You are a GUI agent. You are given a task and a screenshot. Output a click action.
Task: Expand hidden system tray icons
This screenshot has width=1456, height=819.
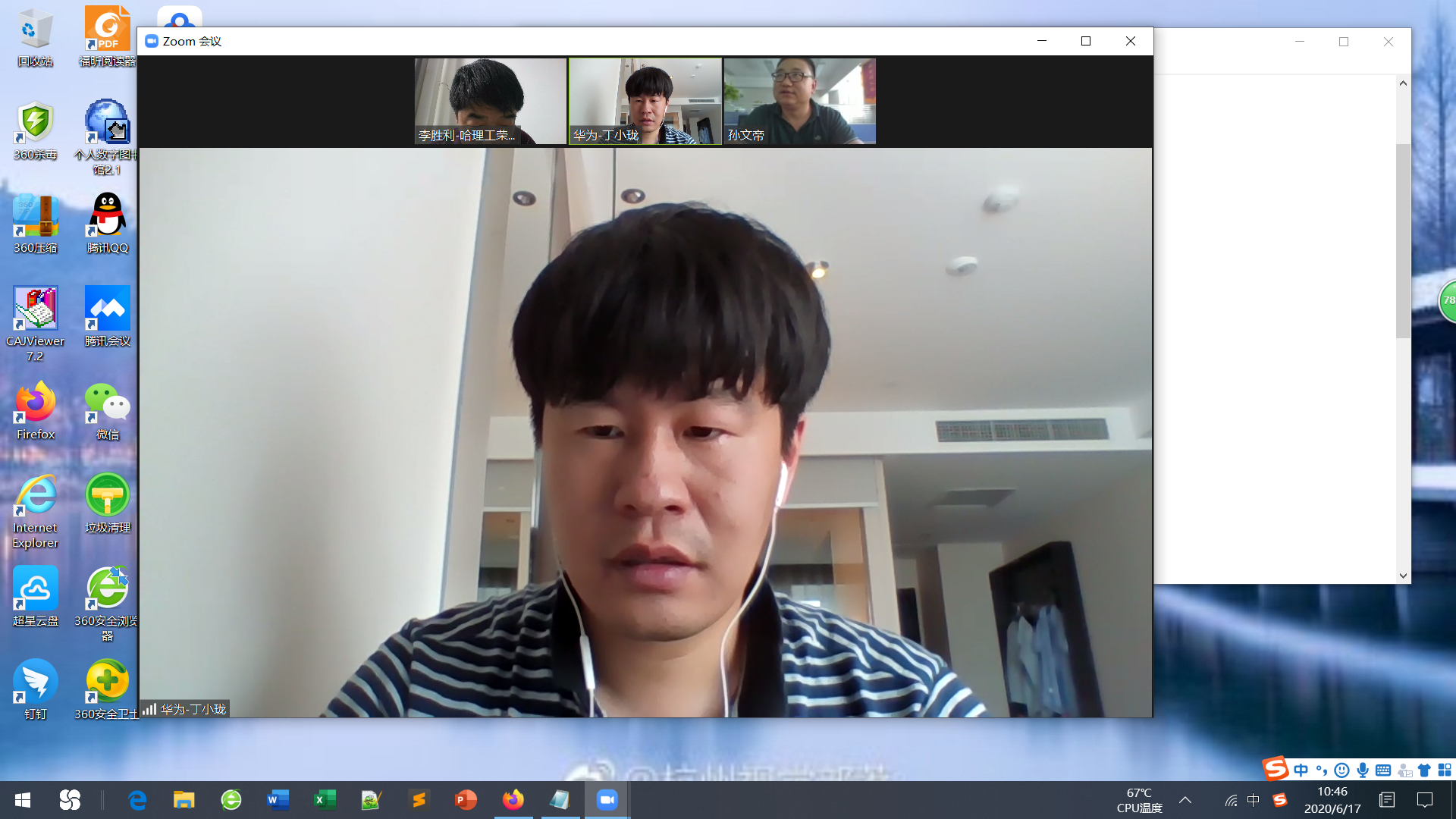click(x=1185, y=800)
